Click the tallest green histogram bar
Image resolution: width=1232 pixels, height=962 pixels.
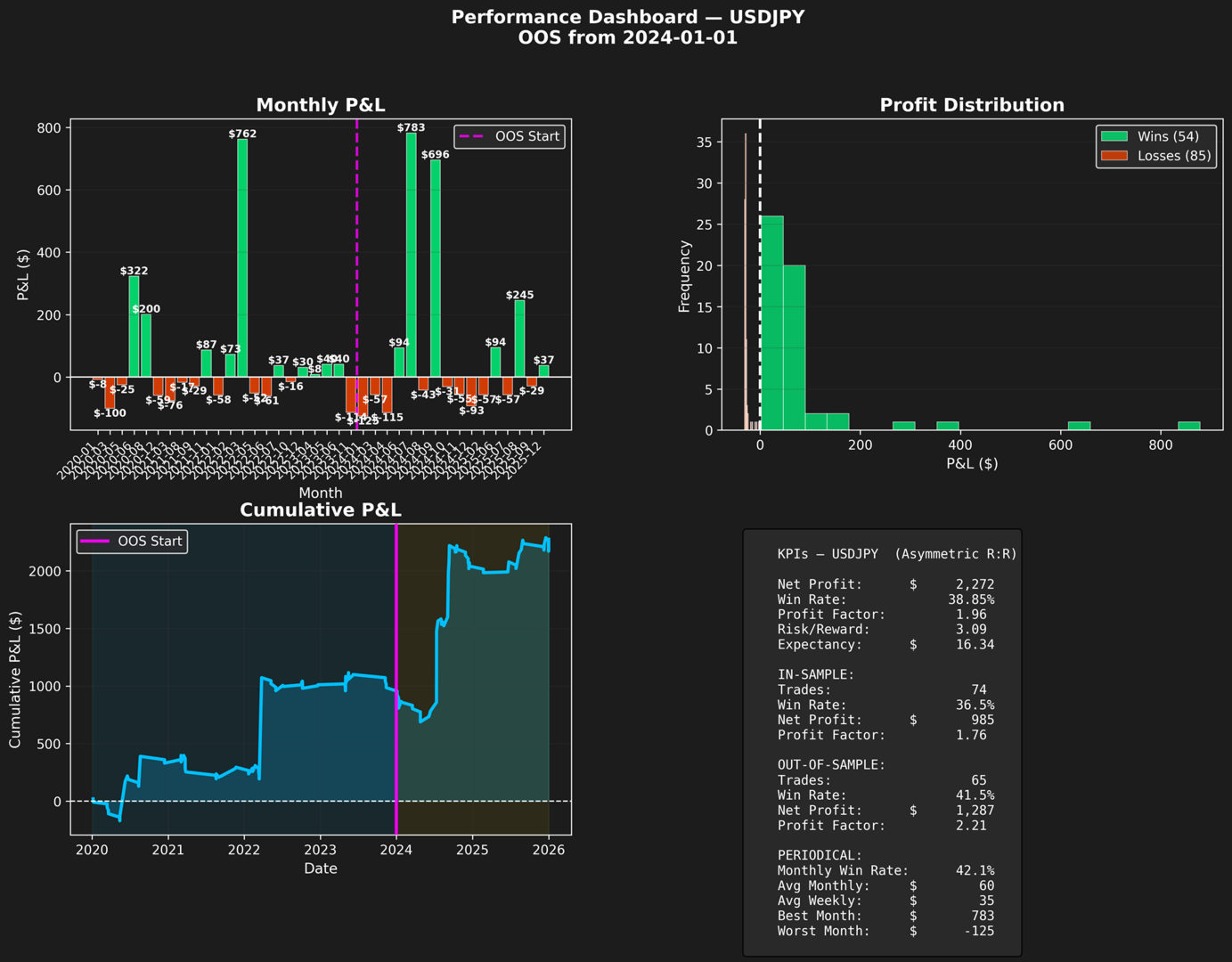pos(772,323)
